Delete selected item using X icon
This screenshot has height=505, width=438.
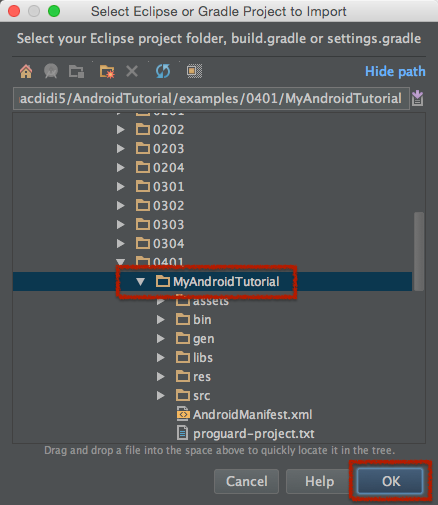click(132, 71)
